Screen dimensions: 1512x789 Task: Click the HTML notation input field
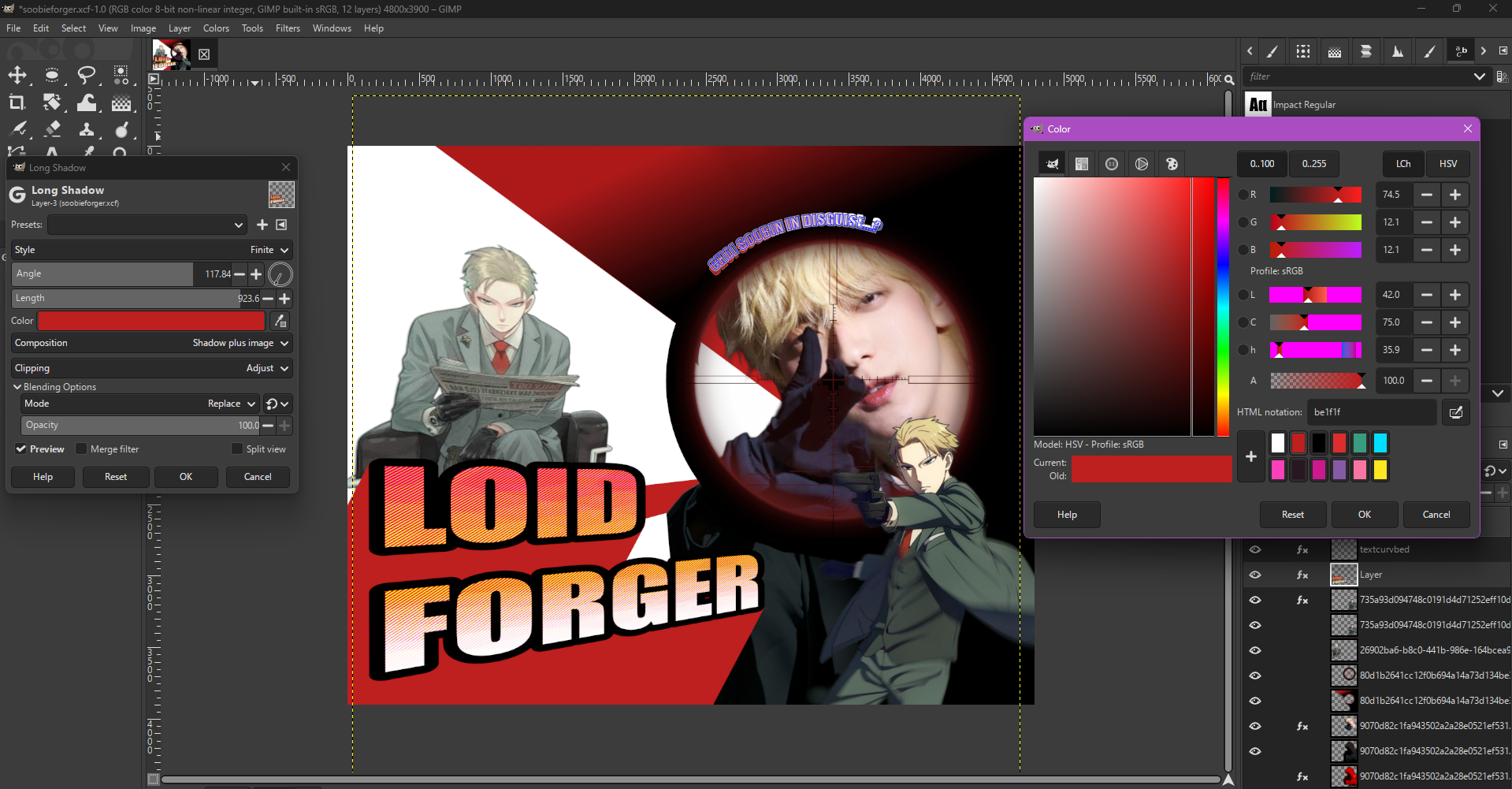1372,412
